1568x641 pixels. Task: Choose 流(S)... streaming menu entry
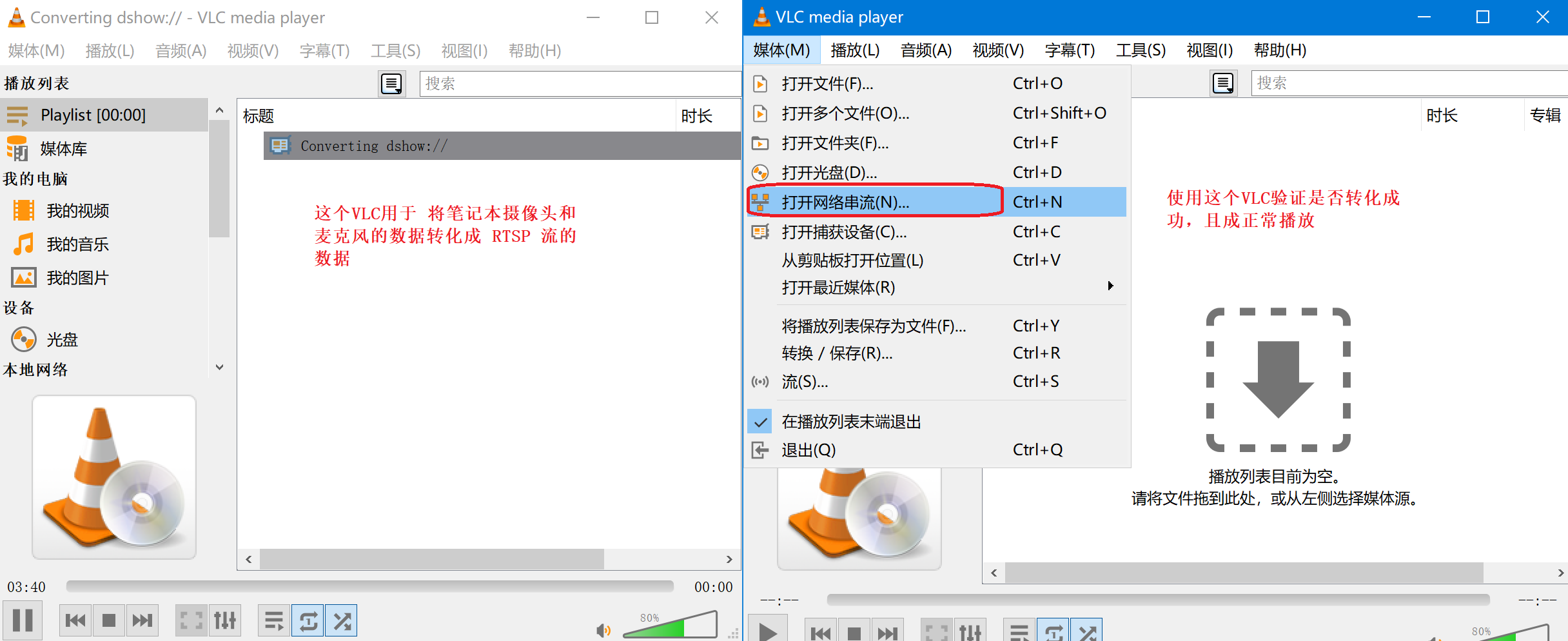(937, 381)
